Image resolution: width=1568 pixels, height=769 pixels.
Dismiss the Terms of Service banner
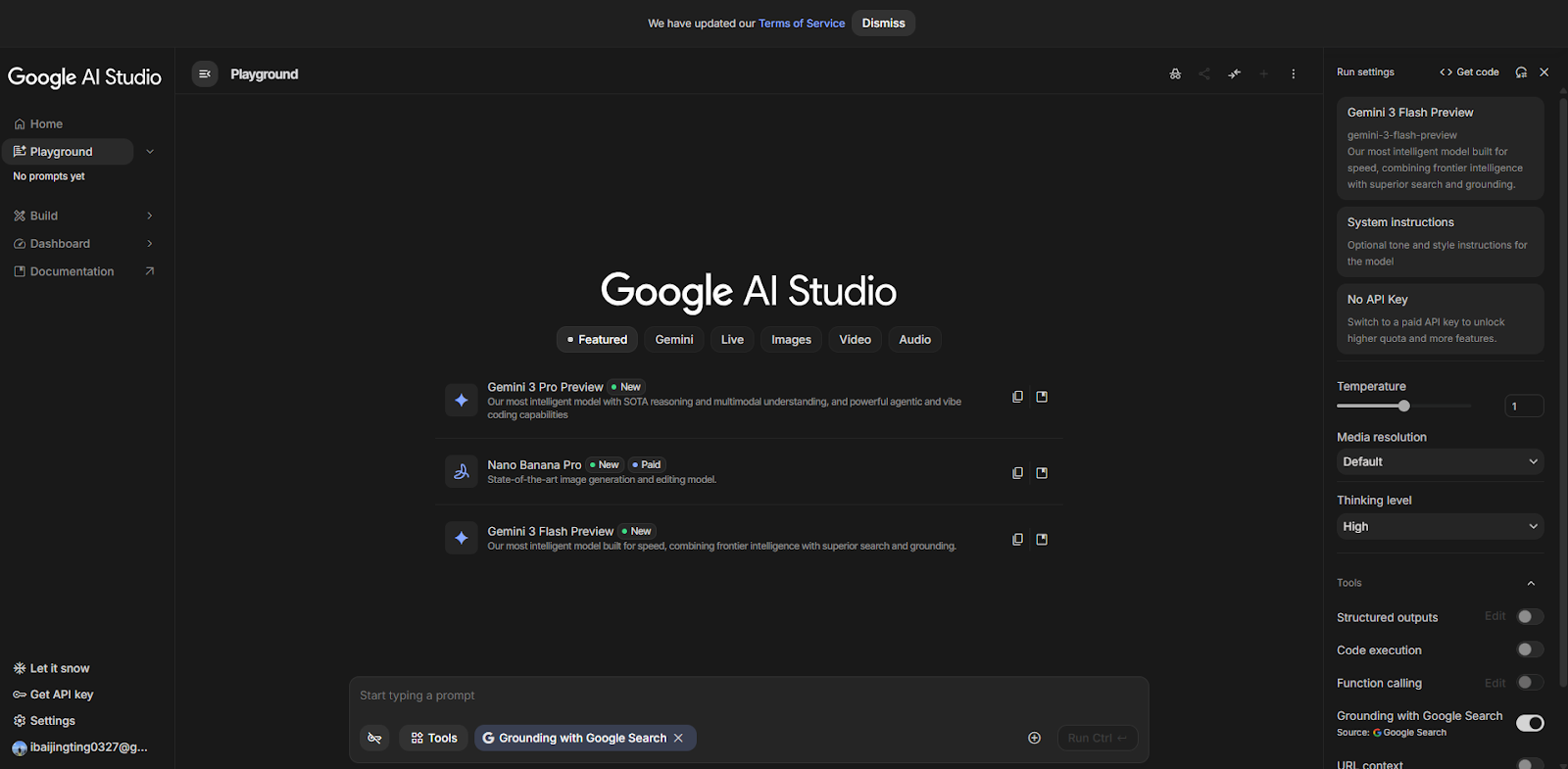(883, 24)
